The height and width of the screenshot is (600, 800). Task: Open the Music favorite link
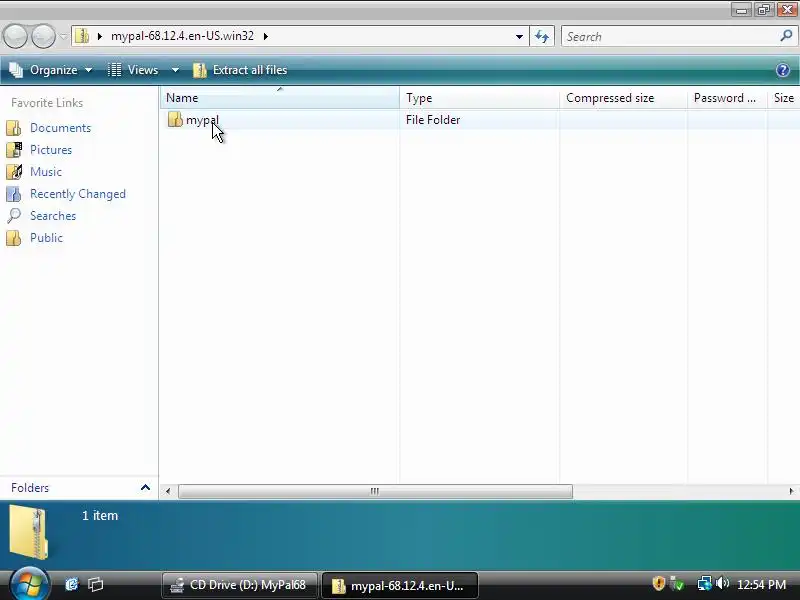coord(46,171)
